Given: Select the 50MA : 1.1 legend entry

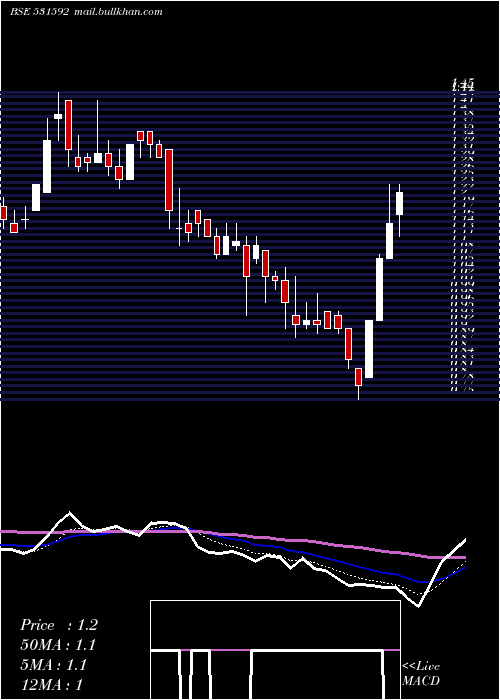Looking at the screenshot, I should 58,645.
